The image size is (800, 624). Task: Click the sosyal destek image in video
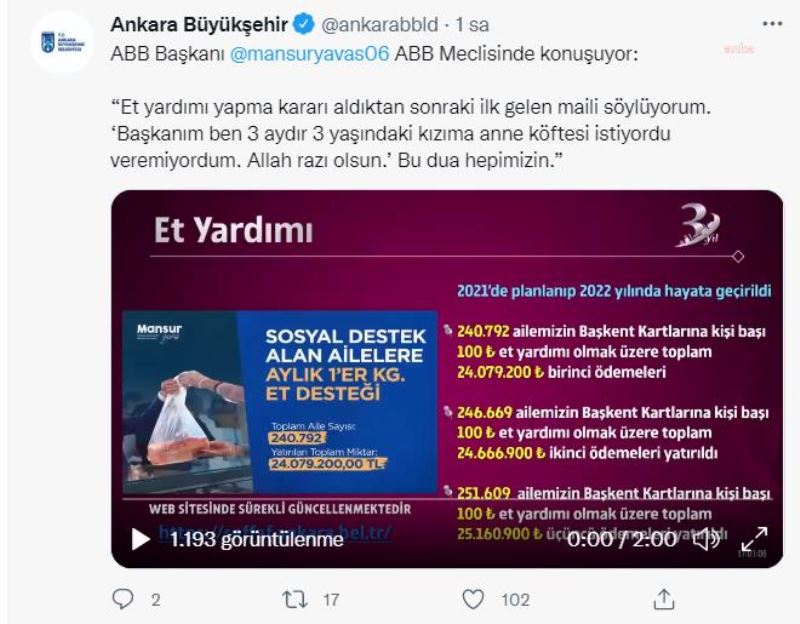click(280, 403)
